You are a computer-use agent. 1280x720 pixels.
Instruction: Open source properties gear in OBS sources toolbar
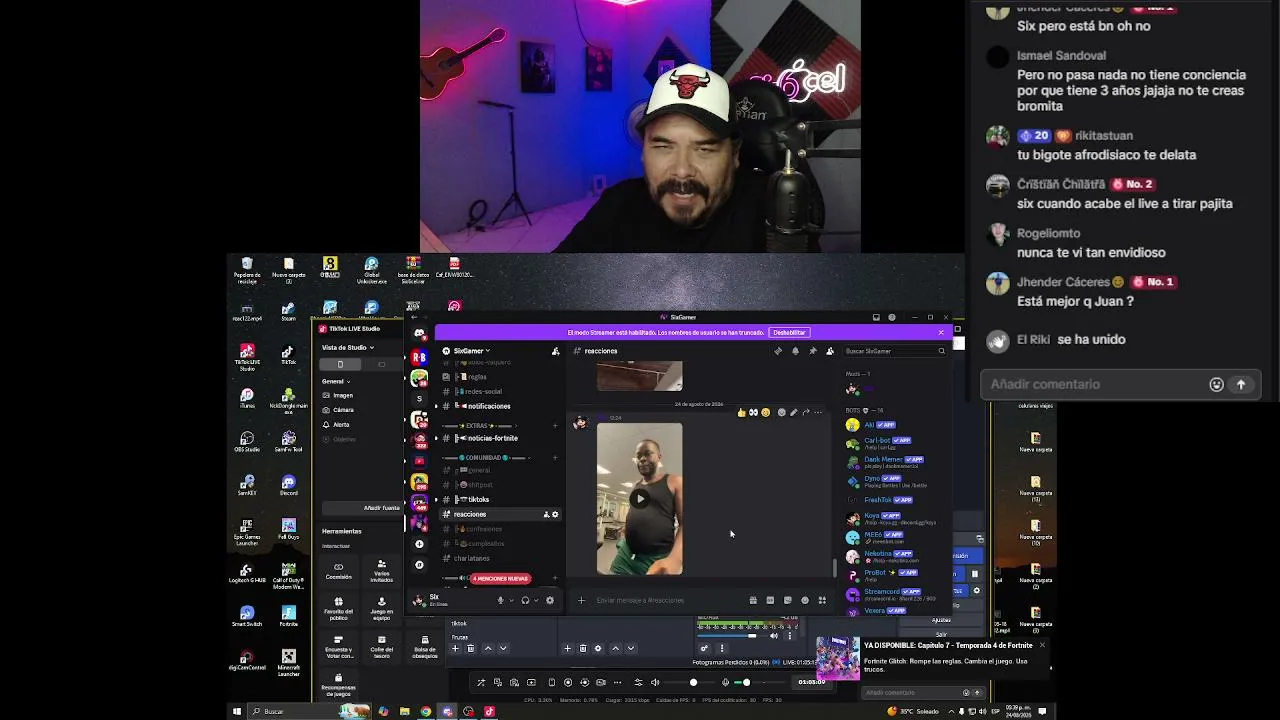pos(598,648)
